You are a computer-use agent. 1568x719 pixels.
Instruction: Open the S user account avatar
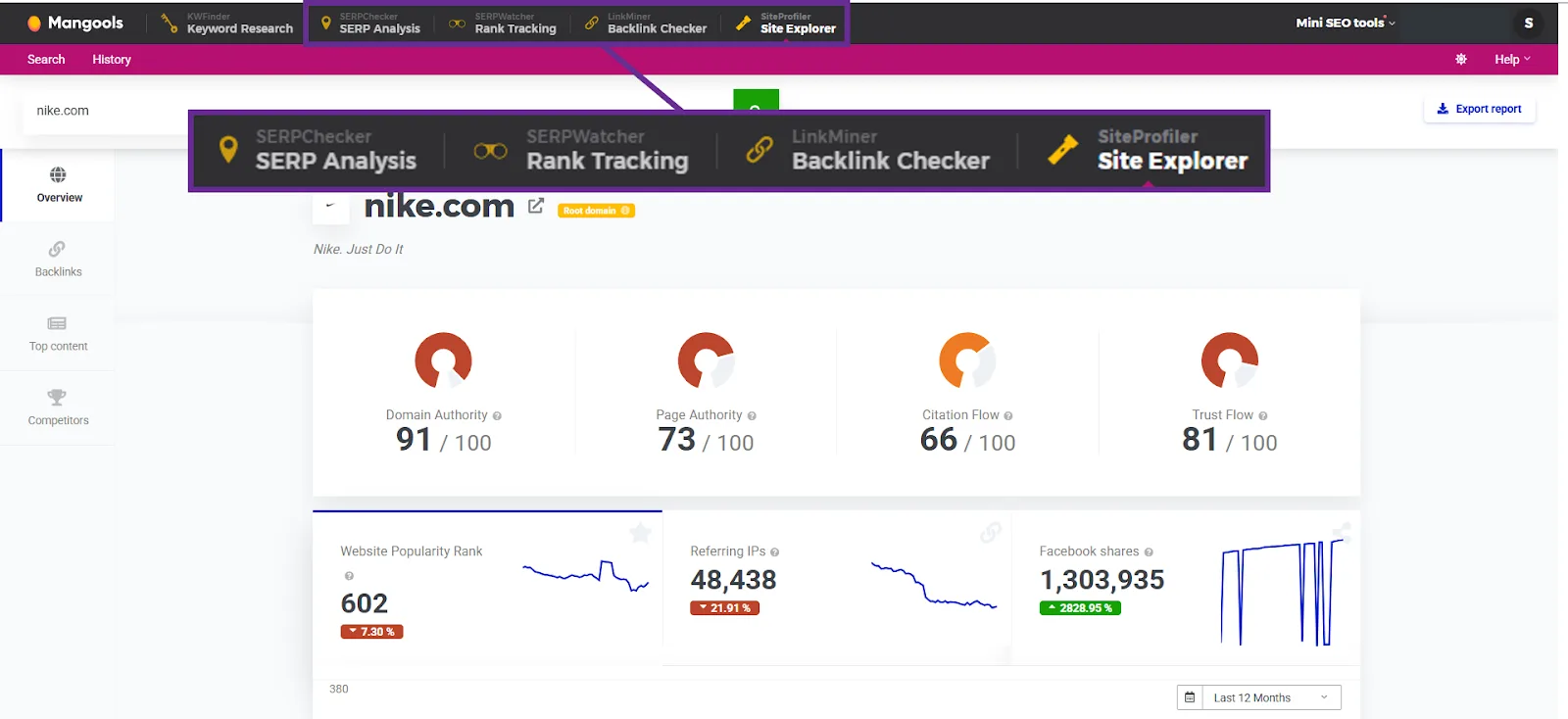pyautogui.click(x=1528, y=23)
